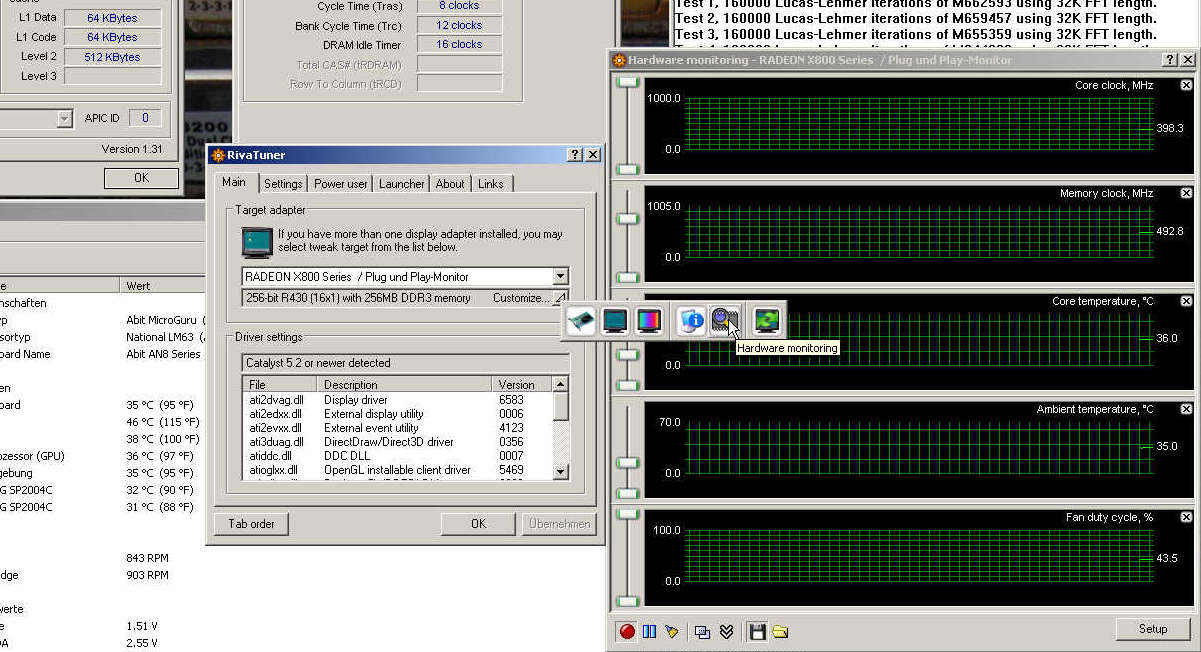This screenshot has height=652, width=1201.
Task: Open the diagnostic report info icon
Action: tap(691, 321)
